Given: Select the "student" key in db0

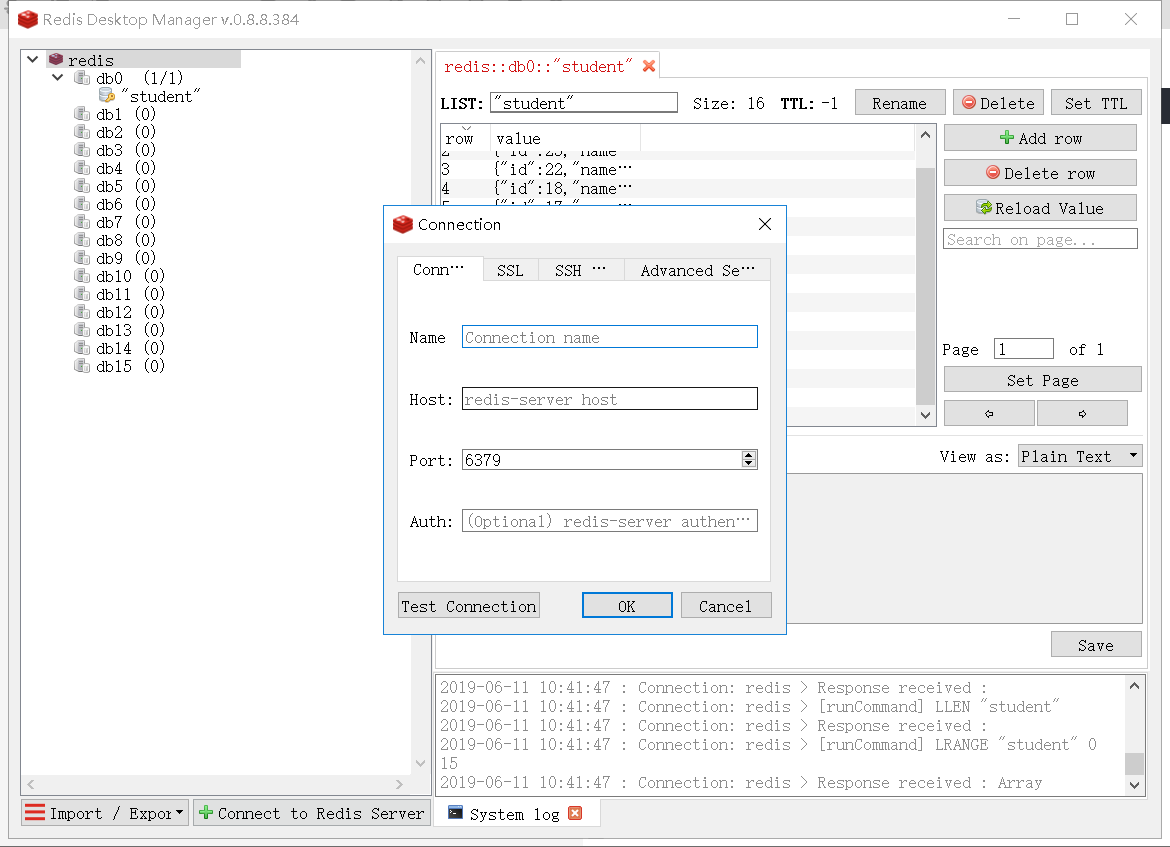Looking at the screenshot, I should pos(161,96).
